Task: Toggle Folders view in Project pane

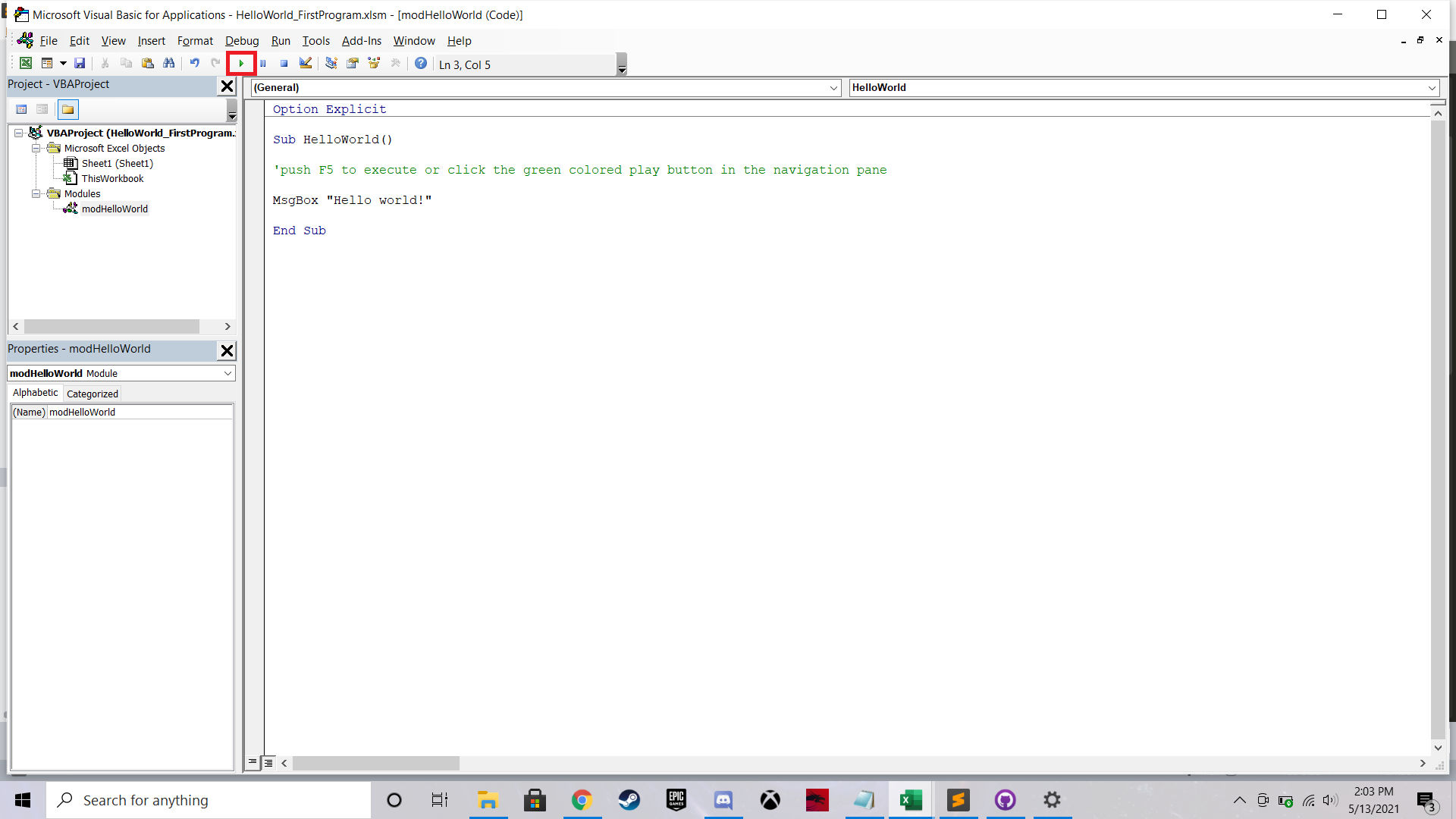Action: [x=68, y=109]
